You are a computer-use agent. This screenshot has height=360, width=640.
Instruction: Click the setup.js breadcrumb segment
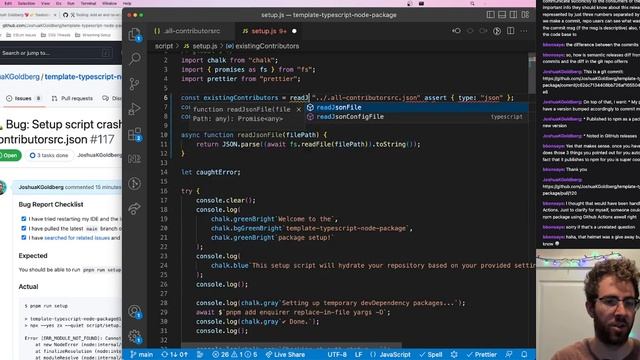click(x=204, y=46)
